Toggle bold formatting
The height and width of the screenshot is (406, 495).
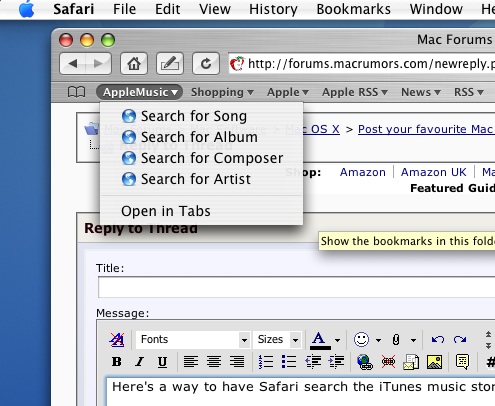pos(117,362)
